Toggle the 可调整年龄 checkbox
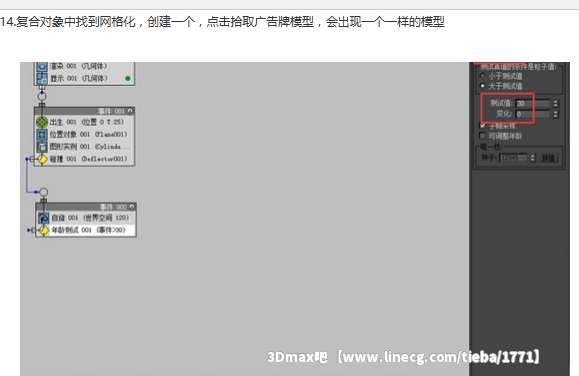This screenshot has width=579, height=376. (482, 136)
